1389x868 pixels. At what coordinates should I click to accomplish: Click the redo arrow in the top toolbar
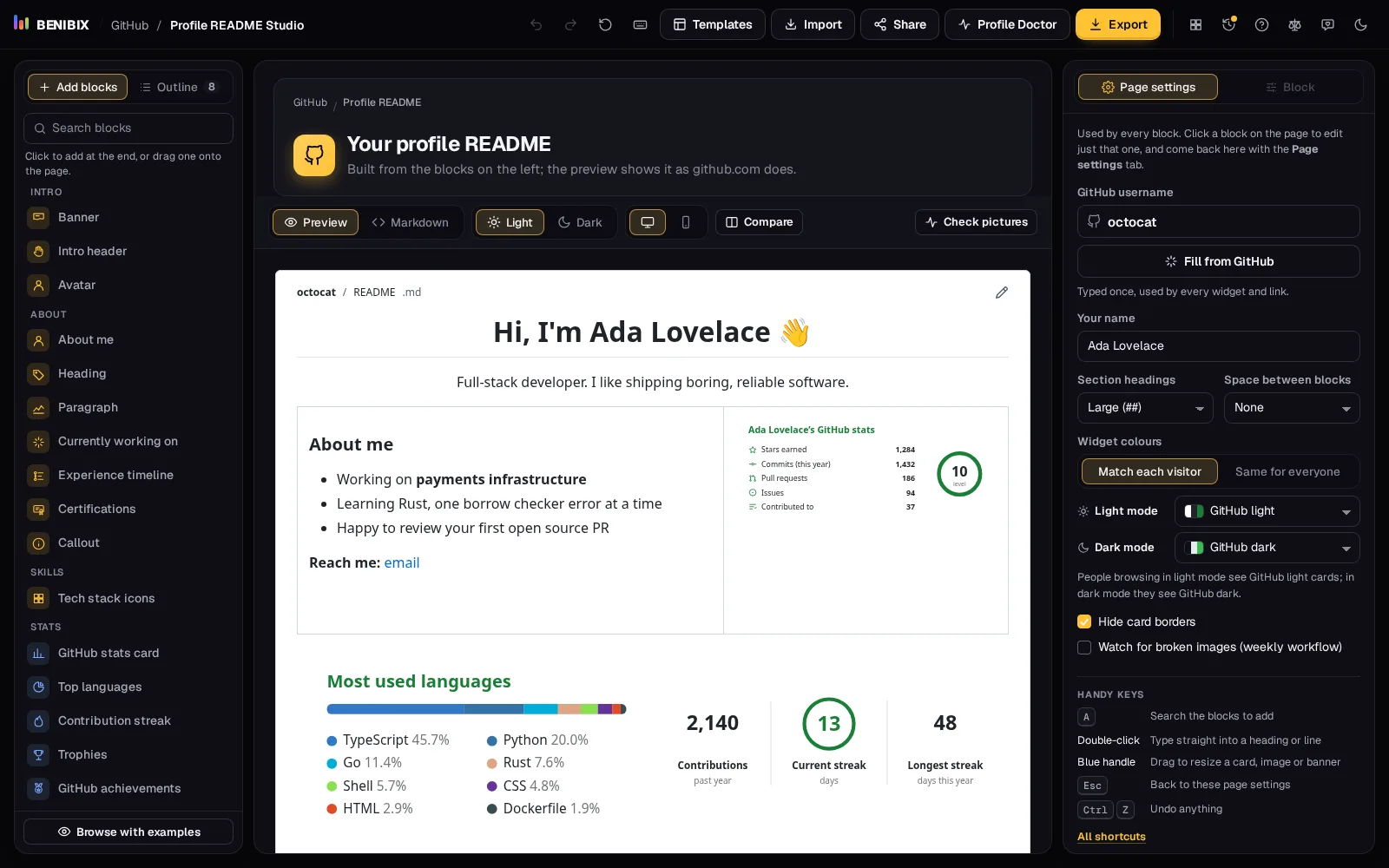tap(570, 25)
